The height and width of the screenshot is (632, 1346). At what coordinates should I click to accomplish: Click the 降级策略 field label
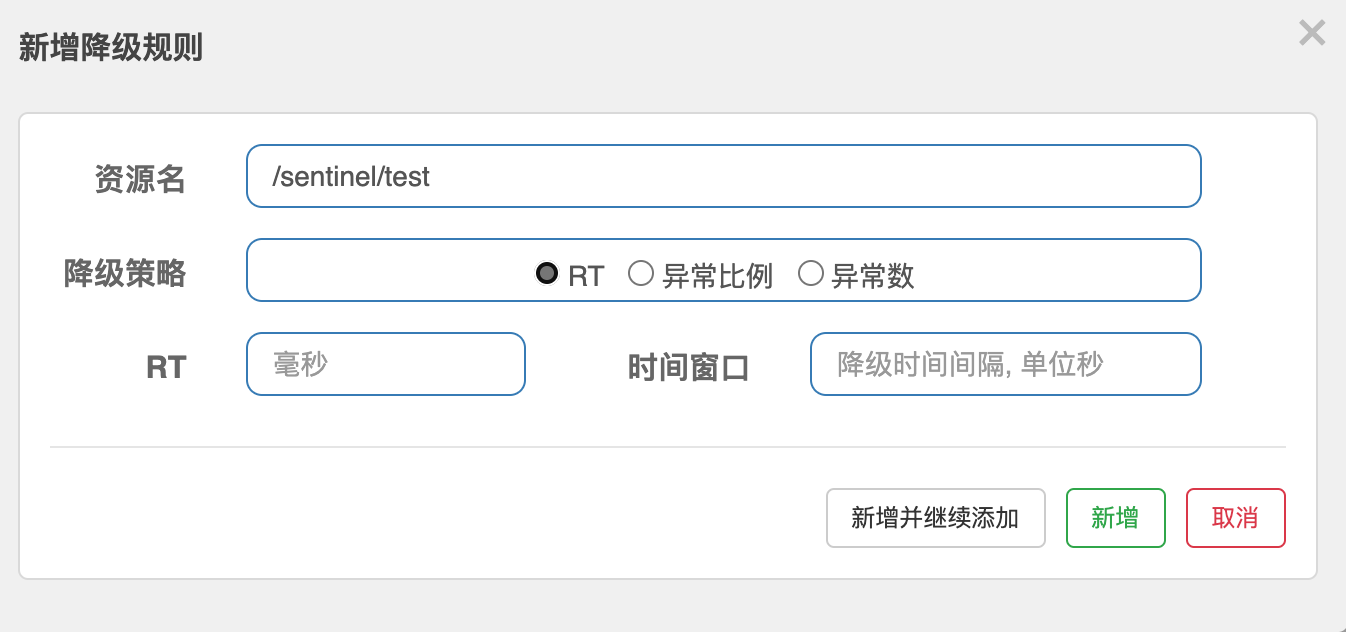coord(125,272)
